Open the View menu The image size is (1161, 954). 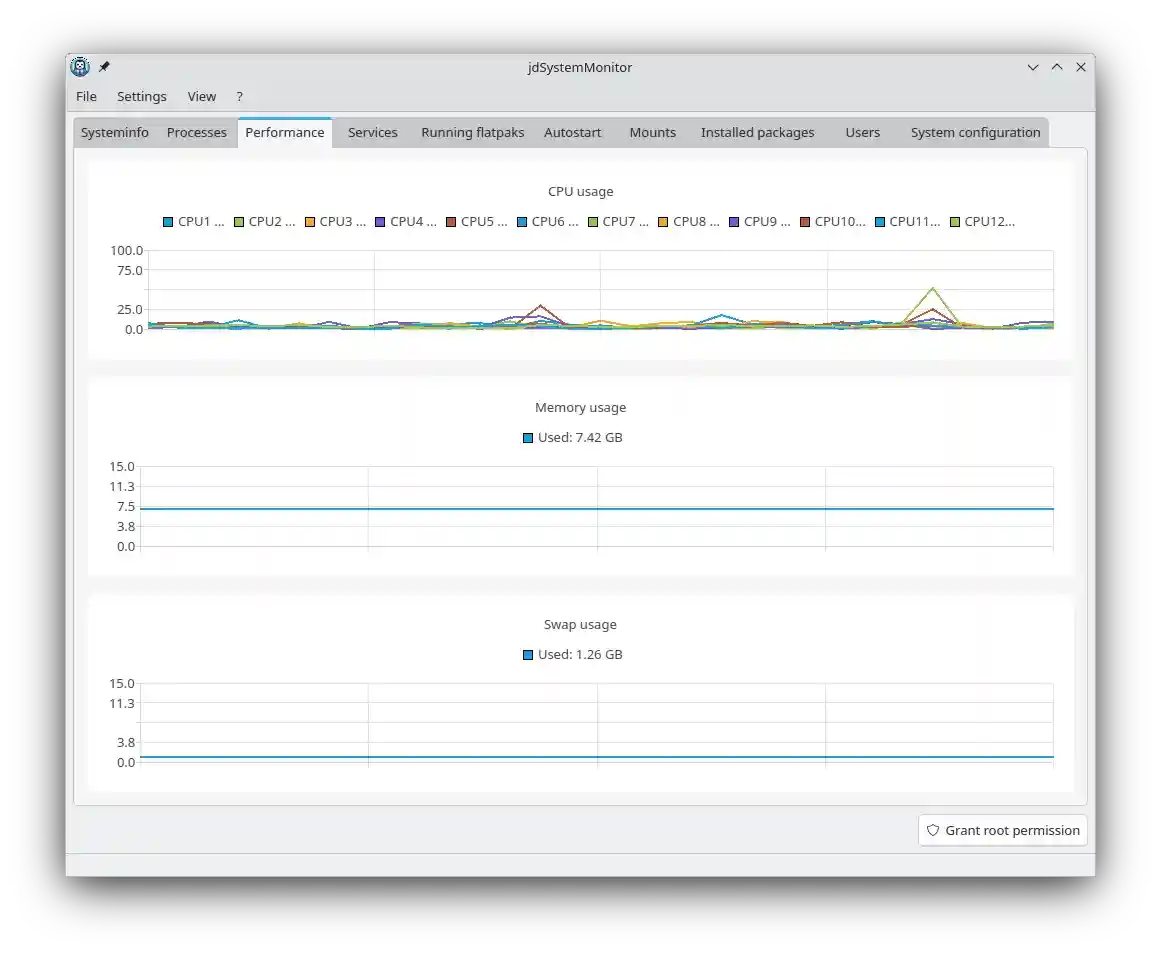tap(201, 96)
